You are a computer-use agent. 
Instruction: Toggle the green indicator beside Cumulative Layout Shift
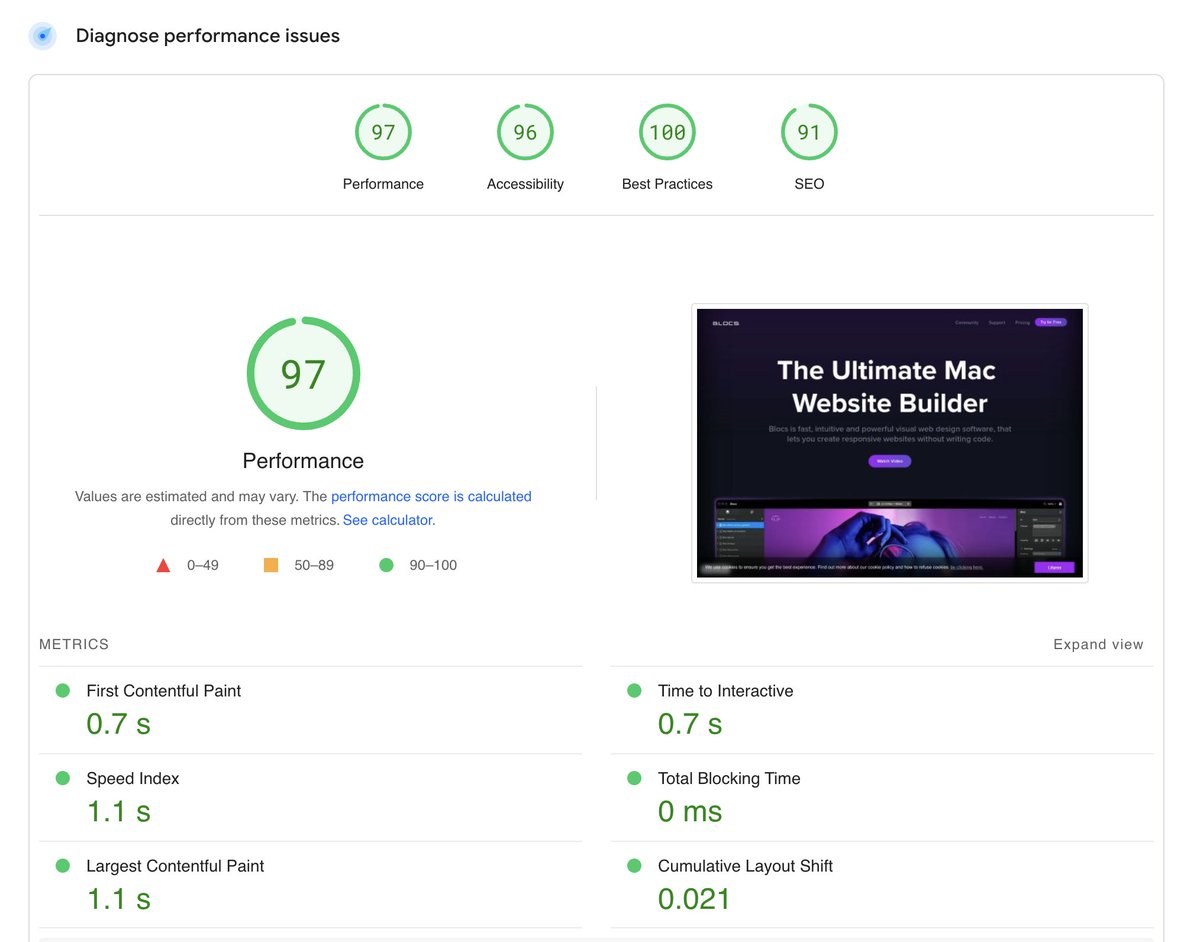[635, 866]
